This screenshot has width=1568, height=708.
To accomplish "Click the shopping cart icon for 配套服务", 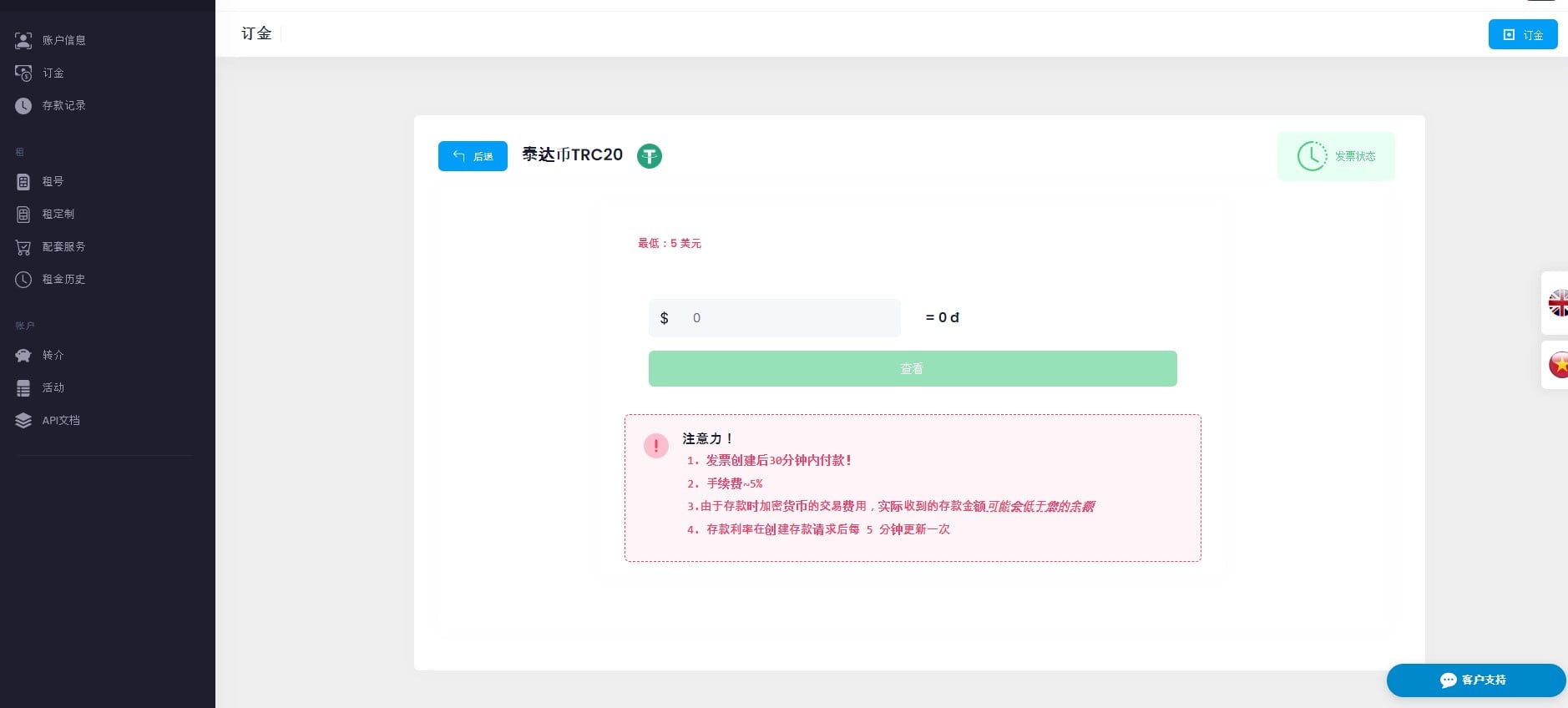I will (23, 247).
